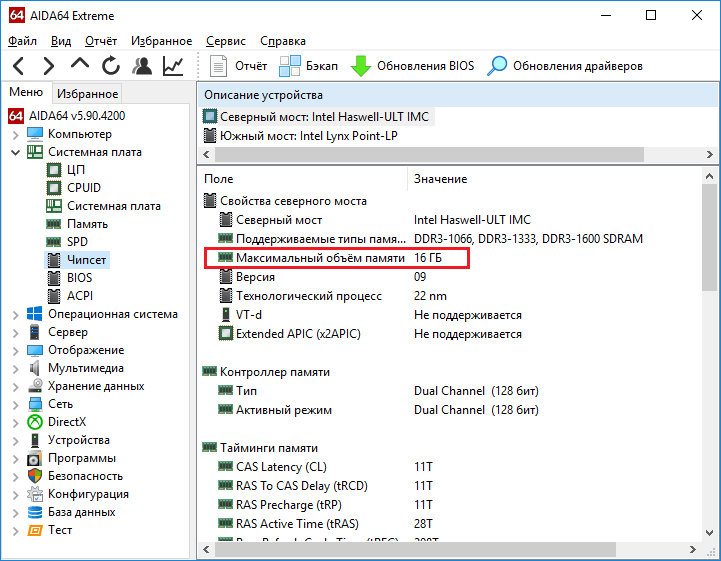Select the Максимальный объём памяти row
This screenshot has height=561, width=721.
[x=337, y=258]
